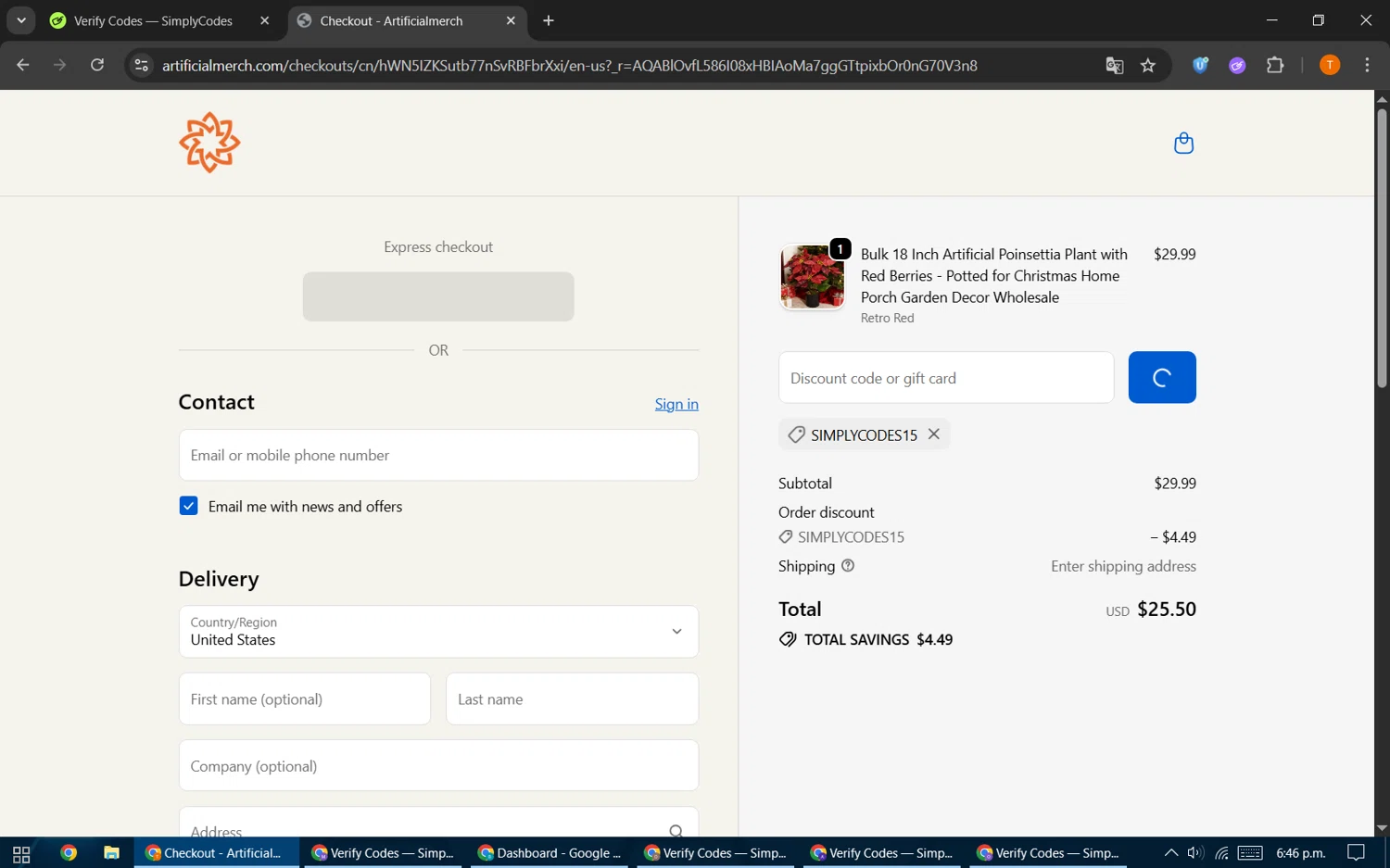Click the TOTAL SAVINGS $4.49 text
Image resolution: width=1390 pixels, height=868 pixels.
tap(878, 639)
